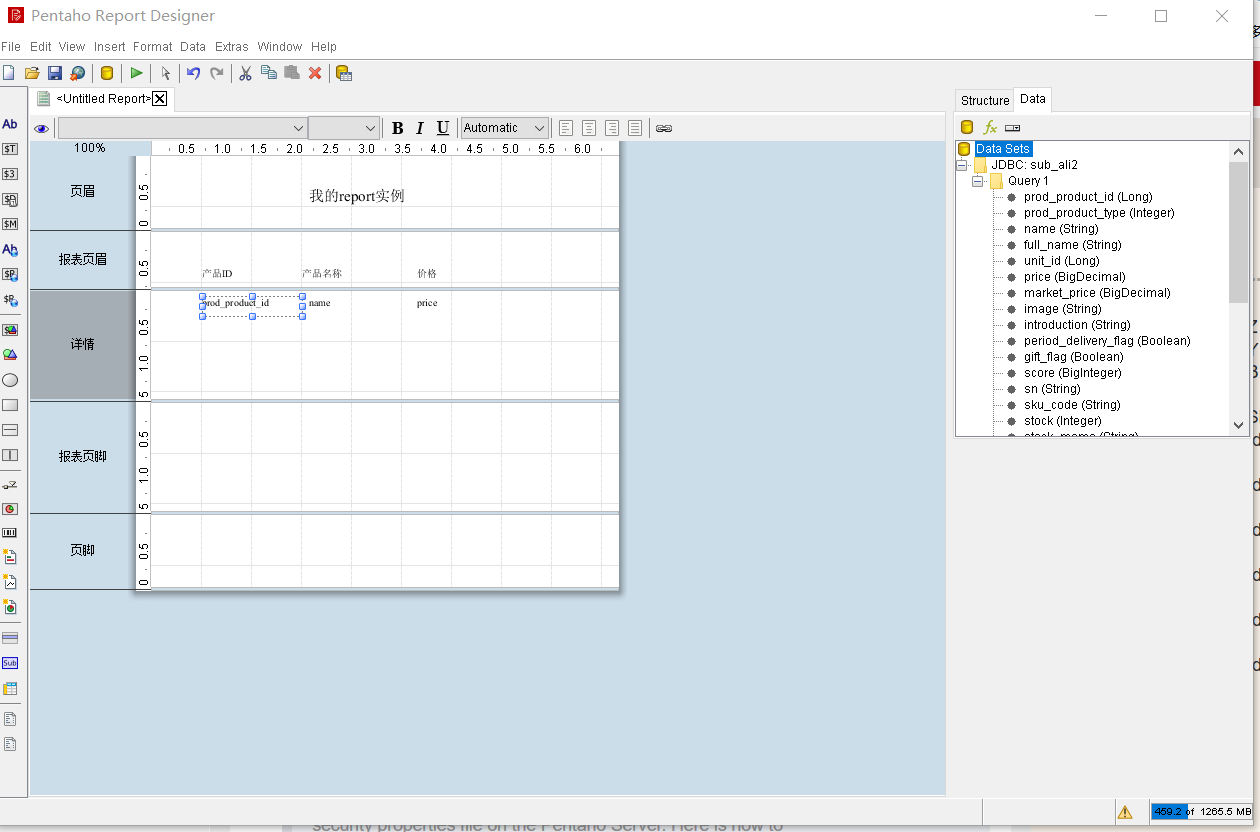This screenshot has width=1260, height=832.
Task: Open the field selector toolbar icon
Action: (343, 73)
